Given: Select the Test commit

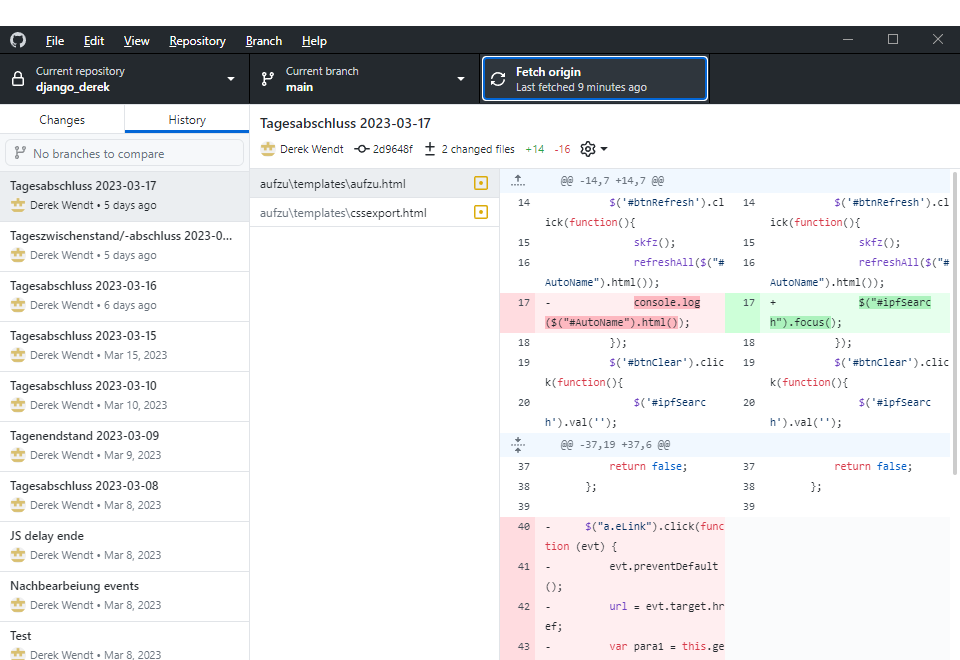Looking at the screenshot, I should [124, 642].
